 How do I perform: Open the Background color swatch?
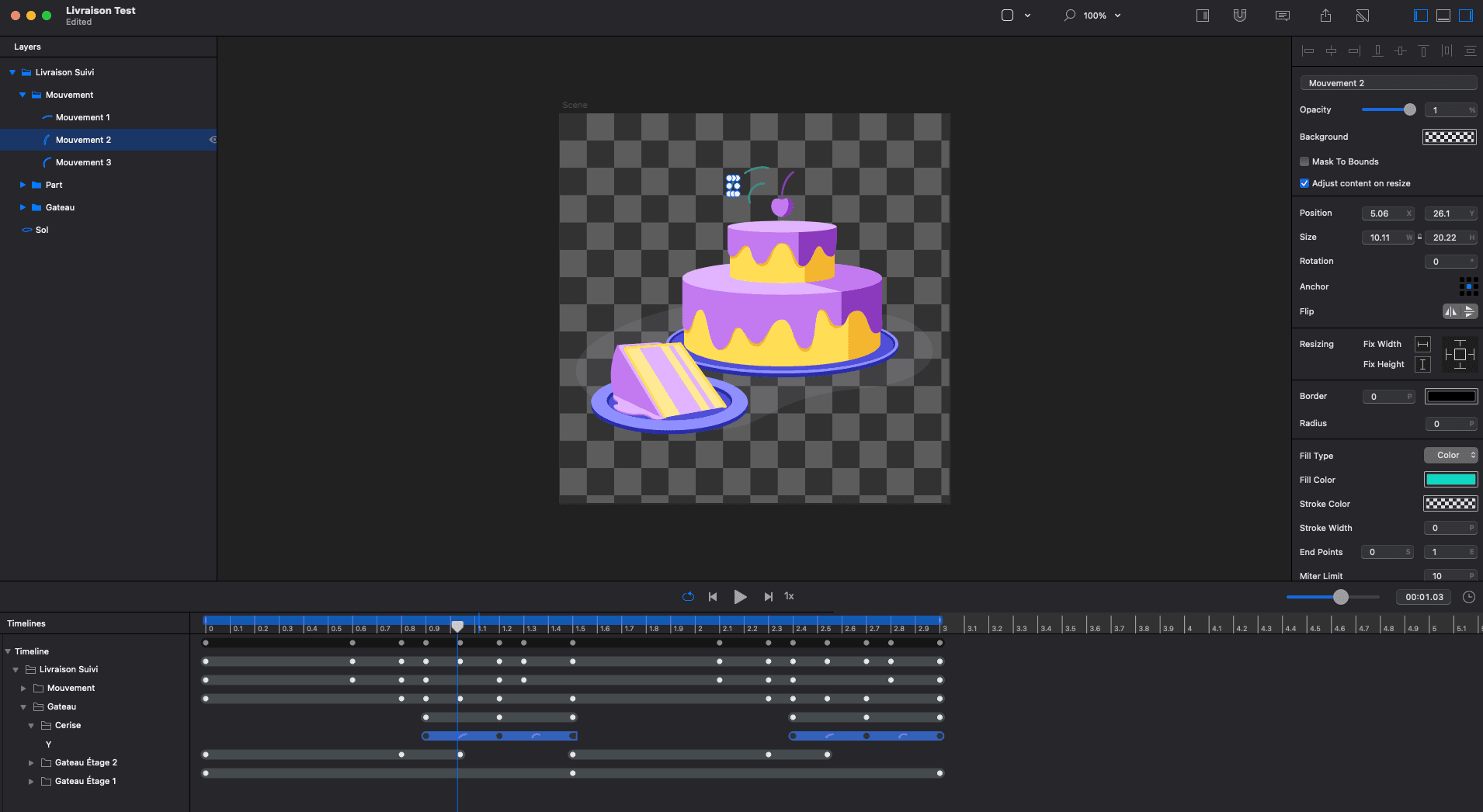(1450, 137)
